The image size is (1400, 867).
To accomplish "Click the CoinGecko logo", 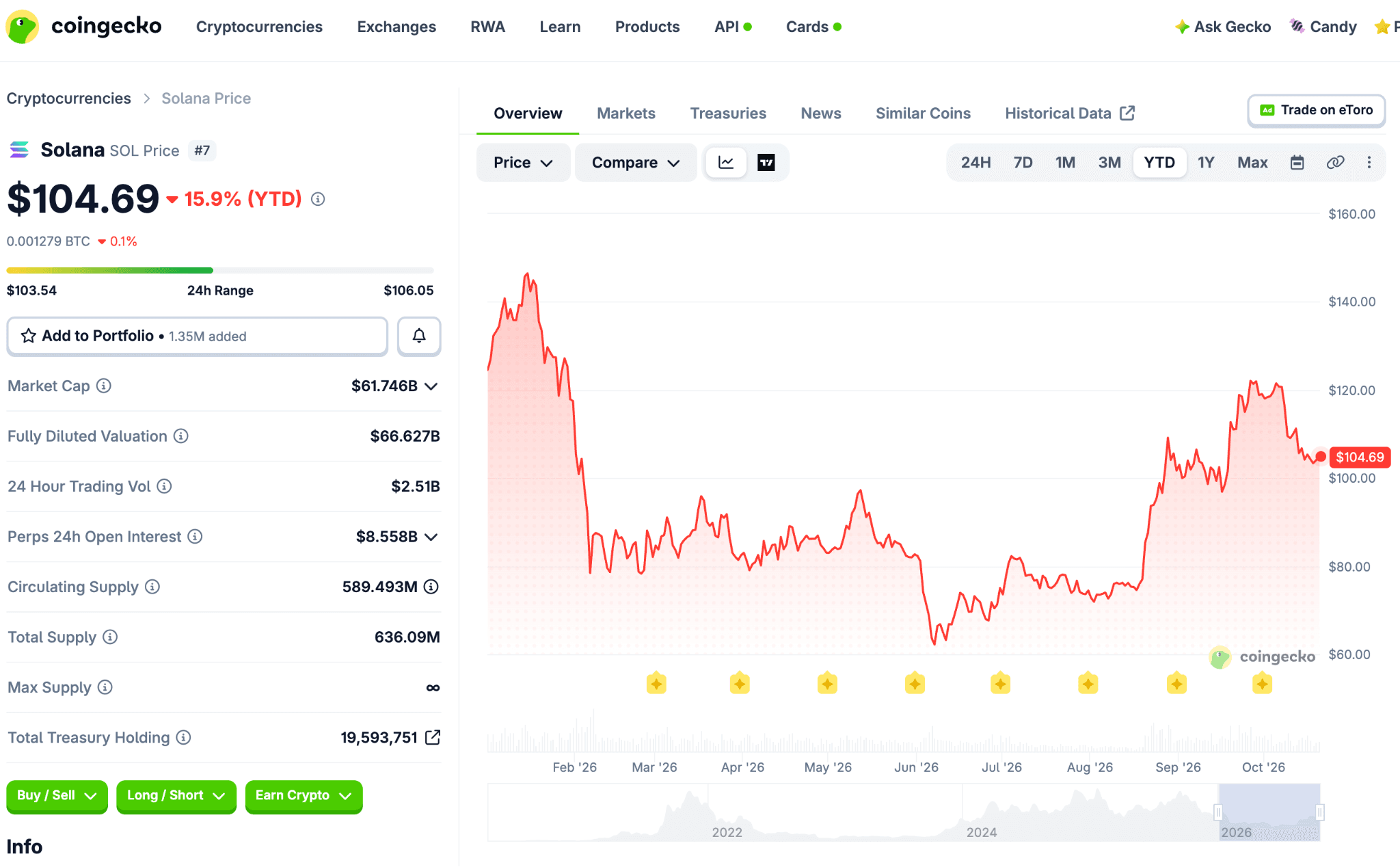I will 83,27.
